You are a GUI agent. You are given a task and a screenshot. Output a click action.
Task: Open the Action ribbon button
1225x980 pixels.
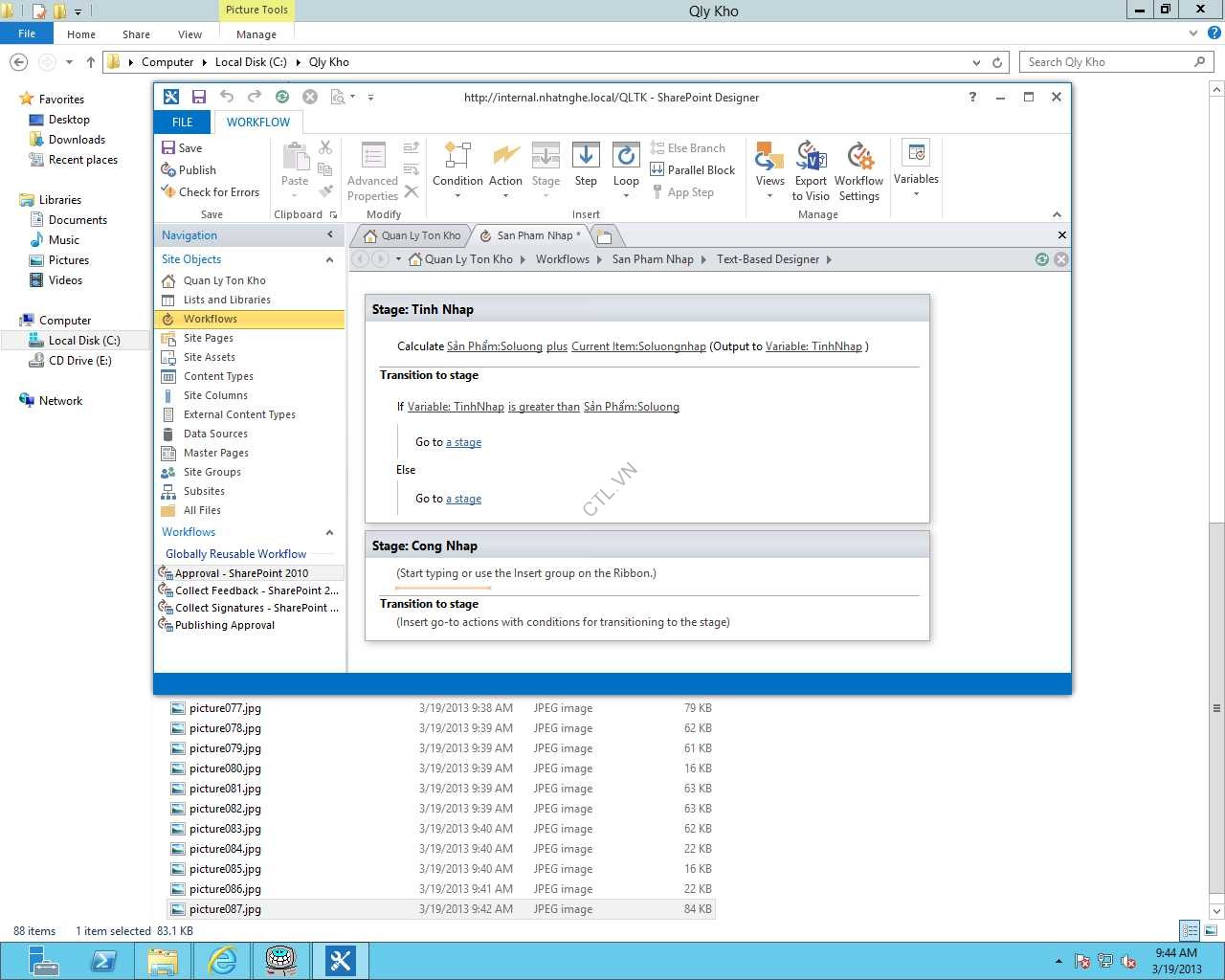click(505, 158)
